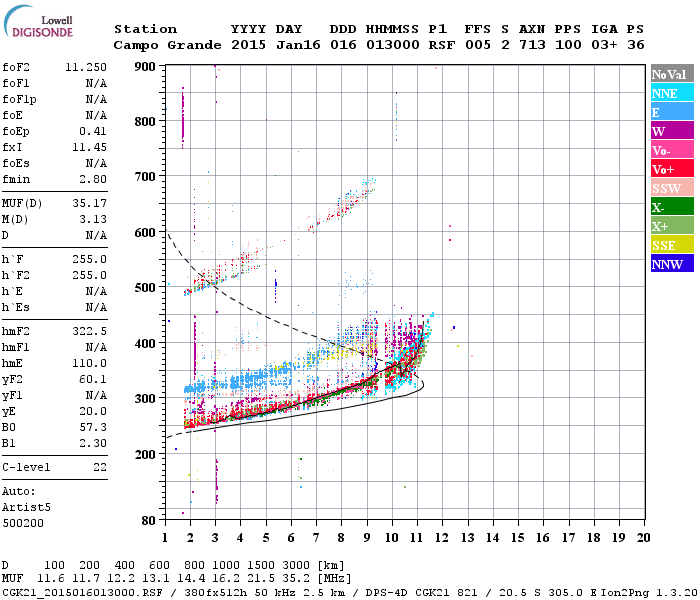700x600 pixels.
Task: Click the RSF program header value
Action: tap(442, 45)
